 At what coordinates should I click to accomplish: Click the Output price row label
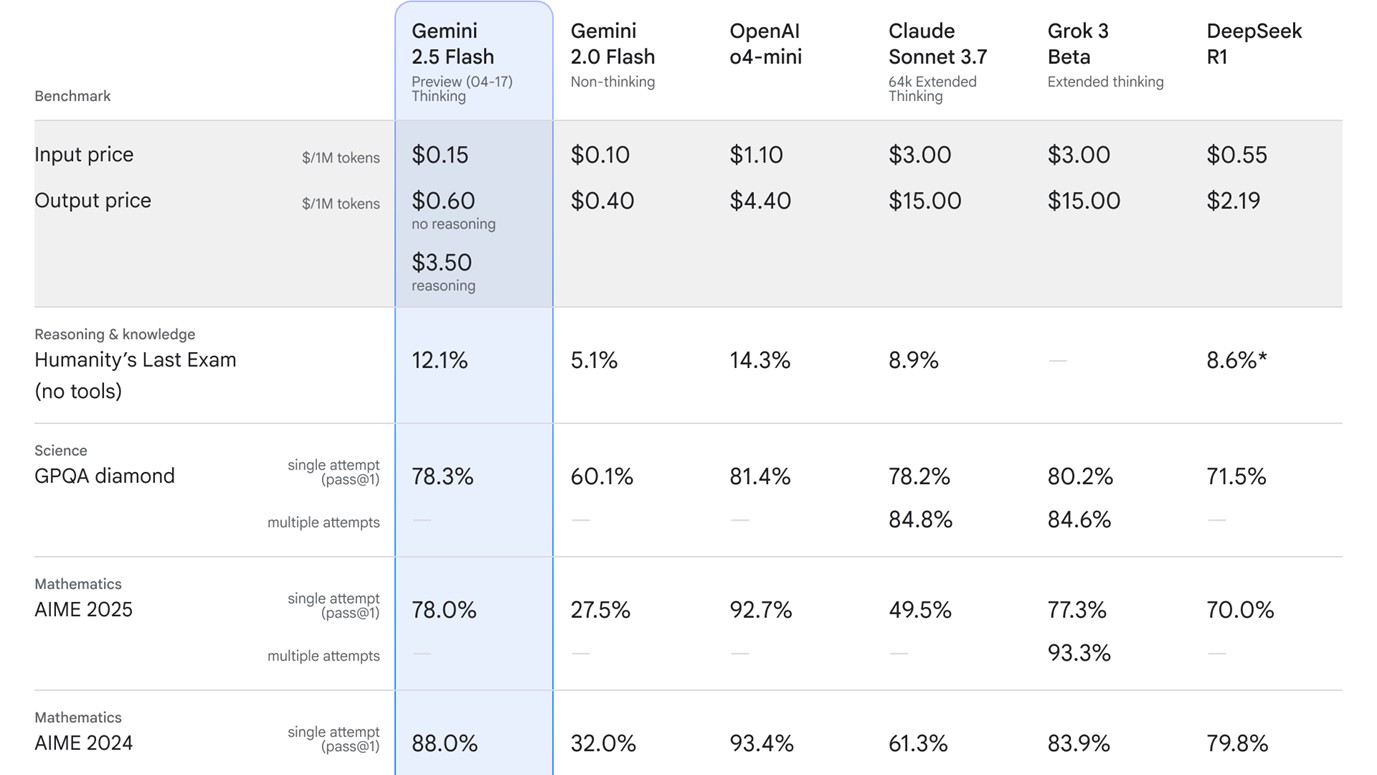(x=93, y=201)
